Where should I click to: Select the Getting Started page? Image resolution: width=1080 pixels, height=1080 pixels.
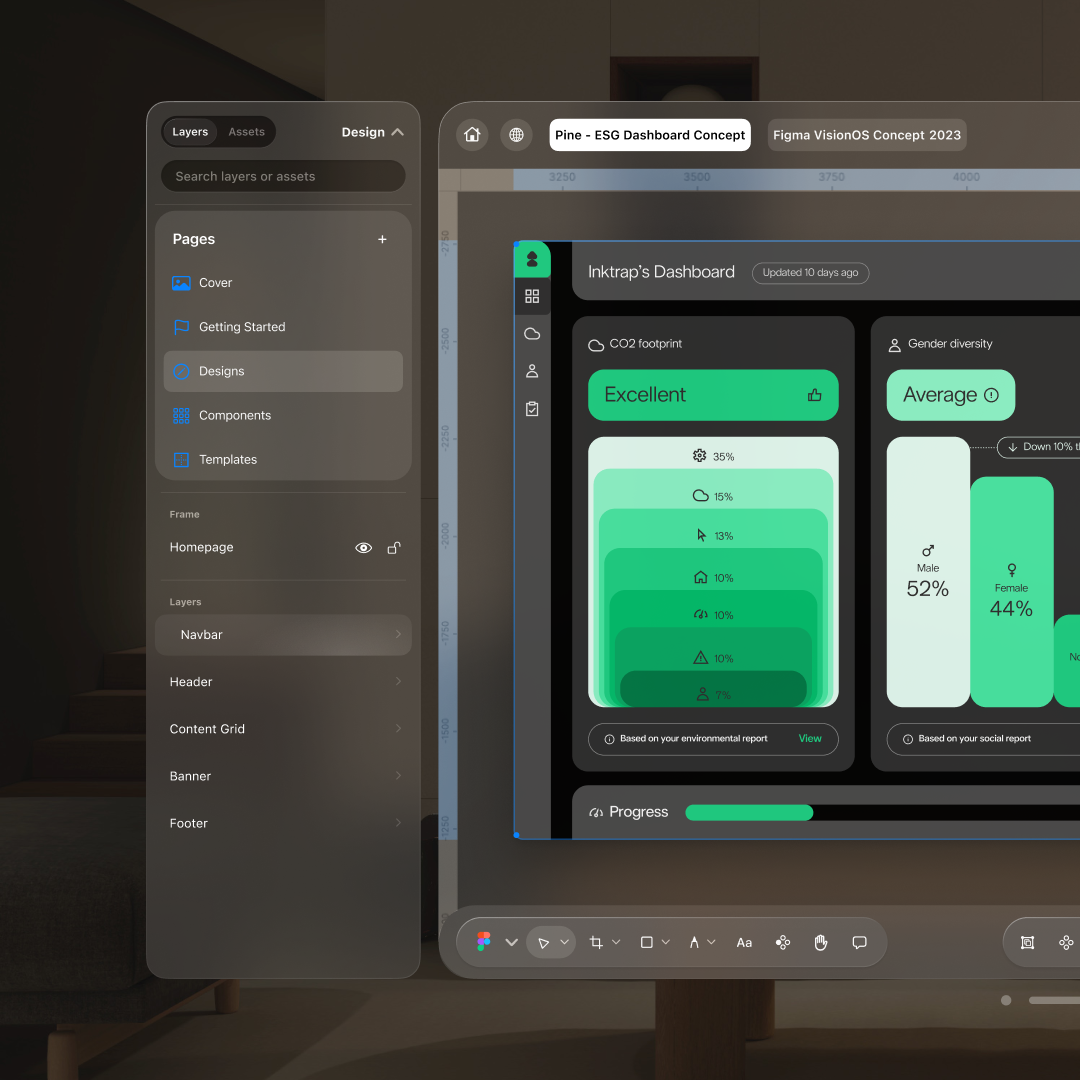point(283,326)
